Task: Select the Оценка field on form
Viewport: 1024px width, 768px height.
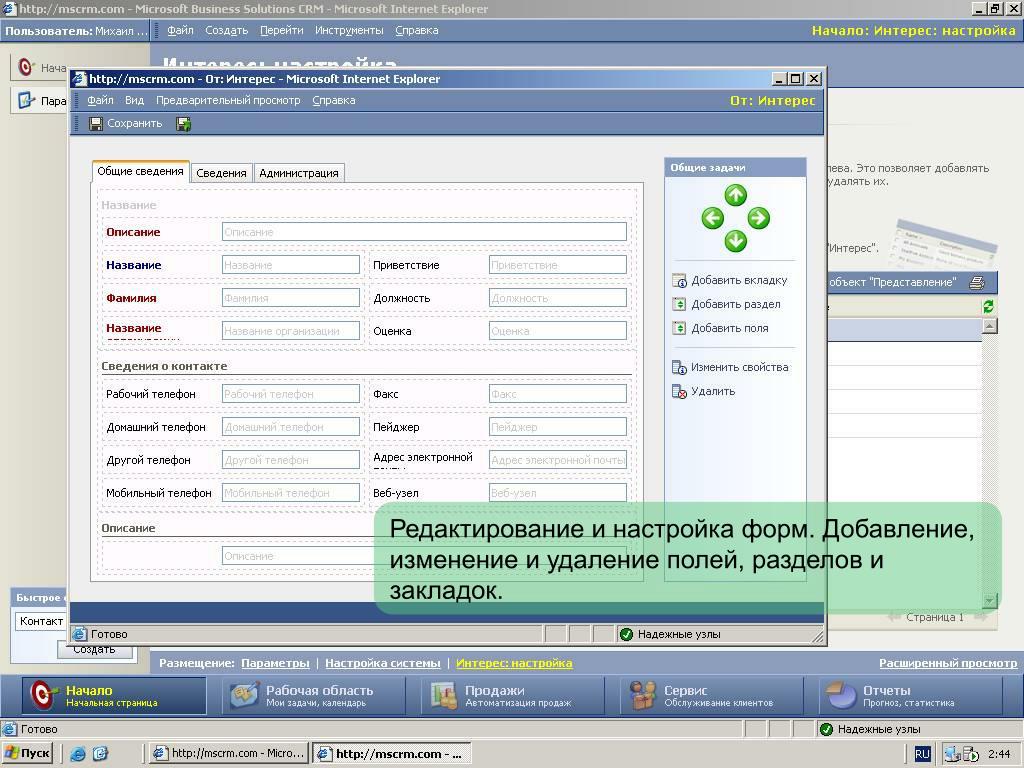Action: [x=558, y=331]
